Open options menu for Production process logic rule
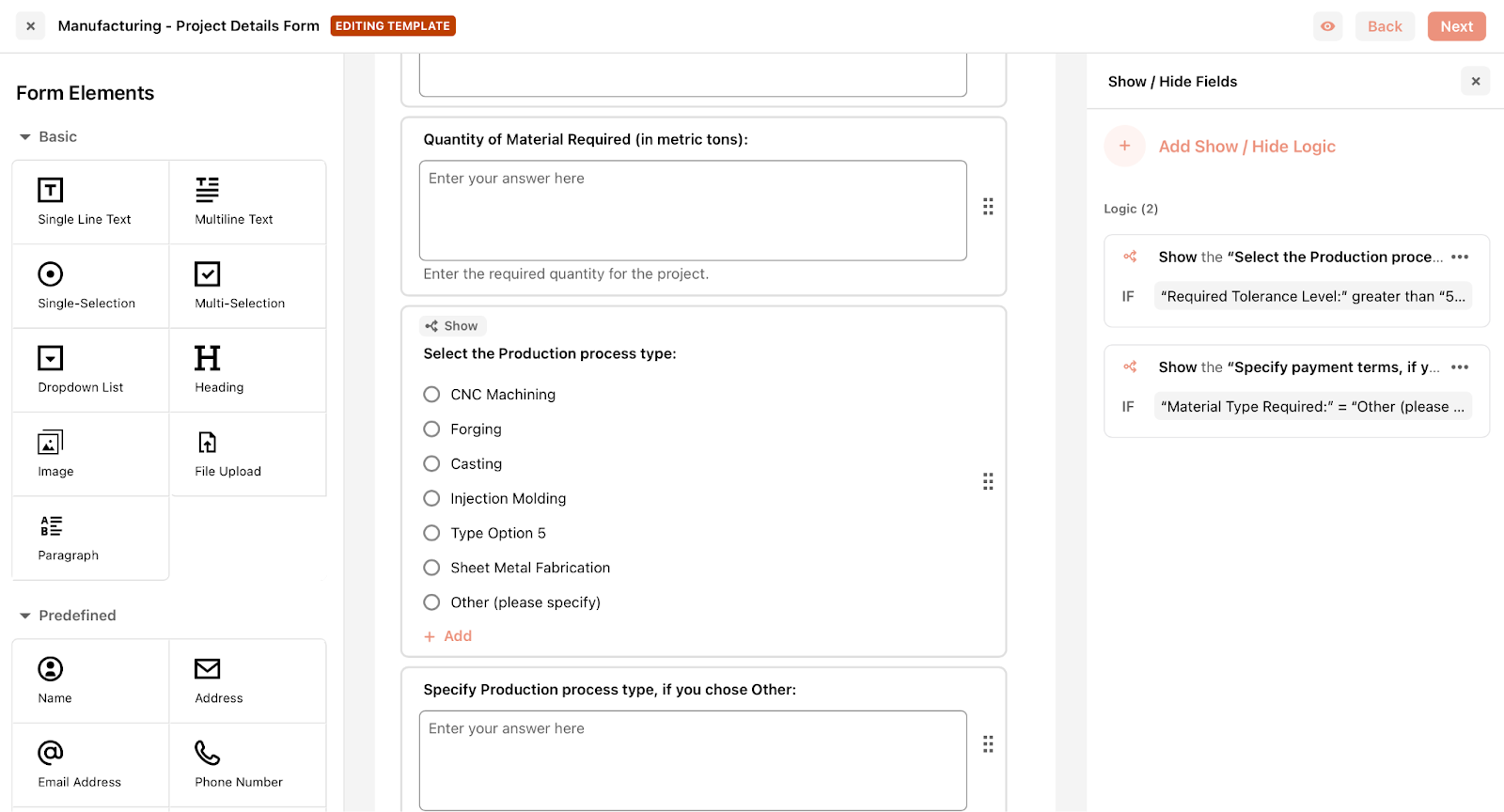 click(1460, 257)
